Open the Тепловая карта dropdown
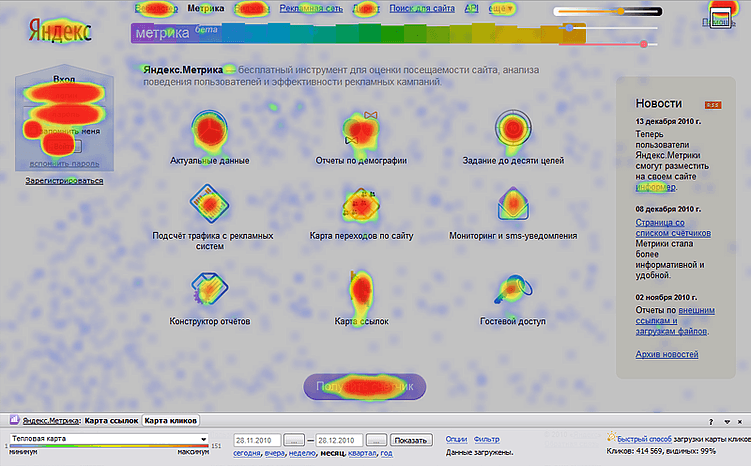Image resolution: width=751 pixels, height=466 pixels. pyautogui.click(x=109, y=439)
